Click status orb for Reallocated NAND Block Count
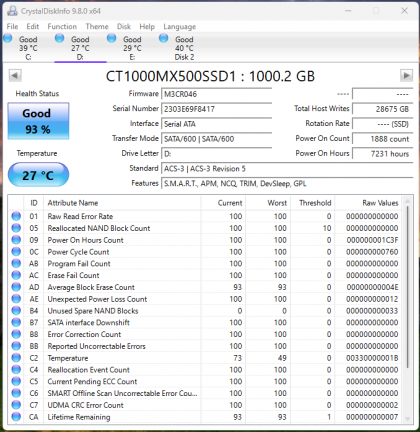 coord(16,228)
